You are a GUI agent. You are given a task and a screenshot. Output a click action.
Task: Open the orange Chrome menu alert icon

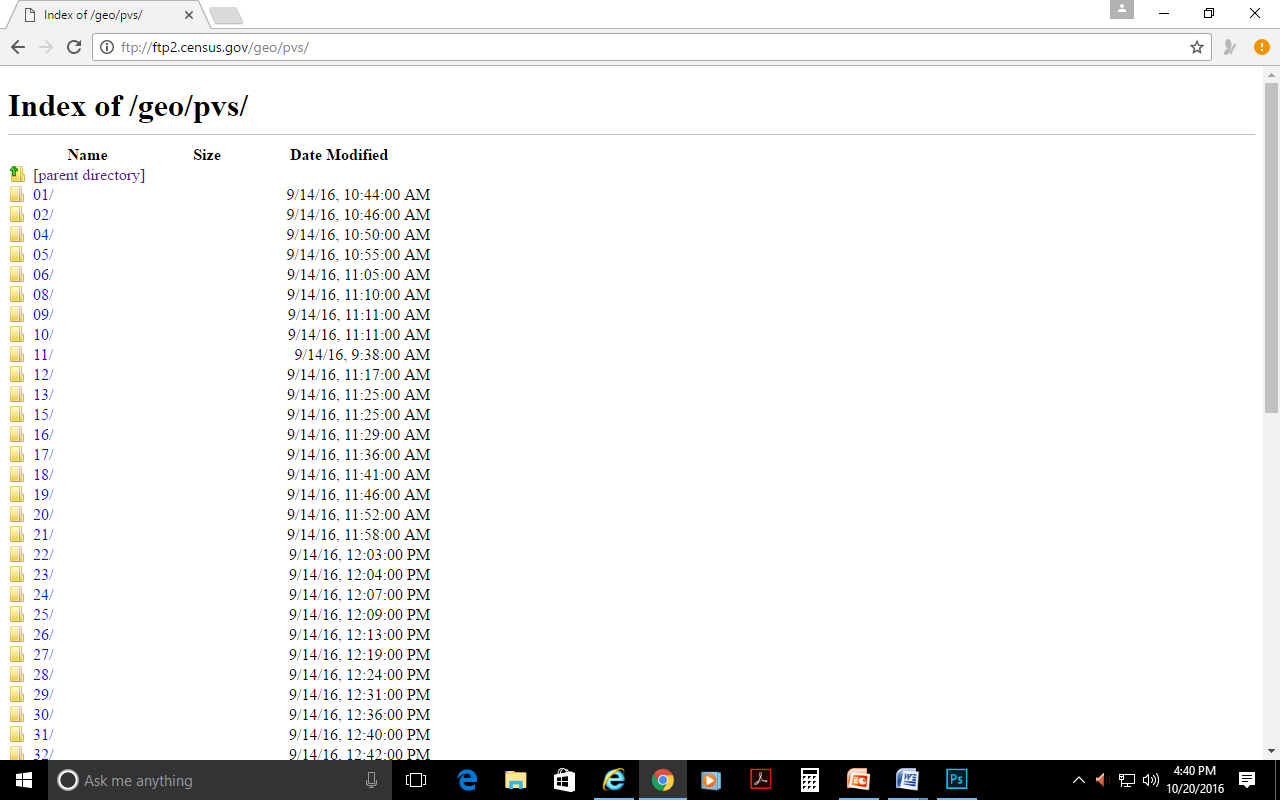(x=1261, y=47)
